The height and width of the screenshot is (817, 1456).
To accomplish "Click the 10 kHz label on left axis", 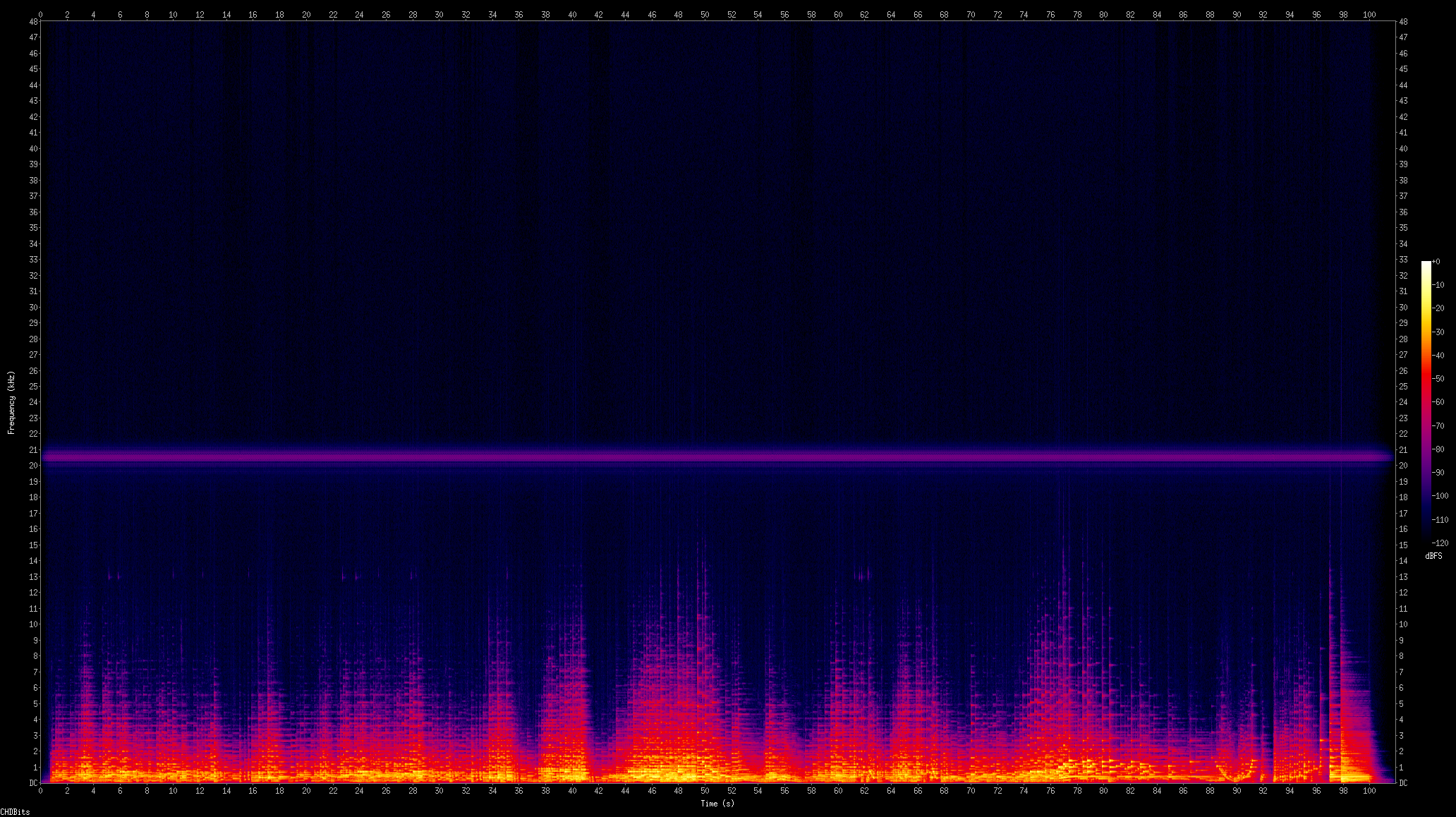I will click(x=33, y=624).
